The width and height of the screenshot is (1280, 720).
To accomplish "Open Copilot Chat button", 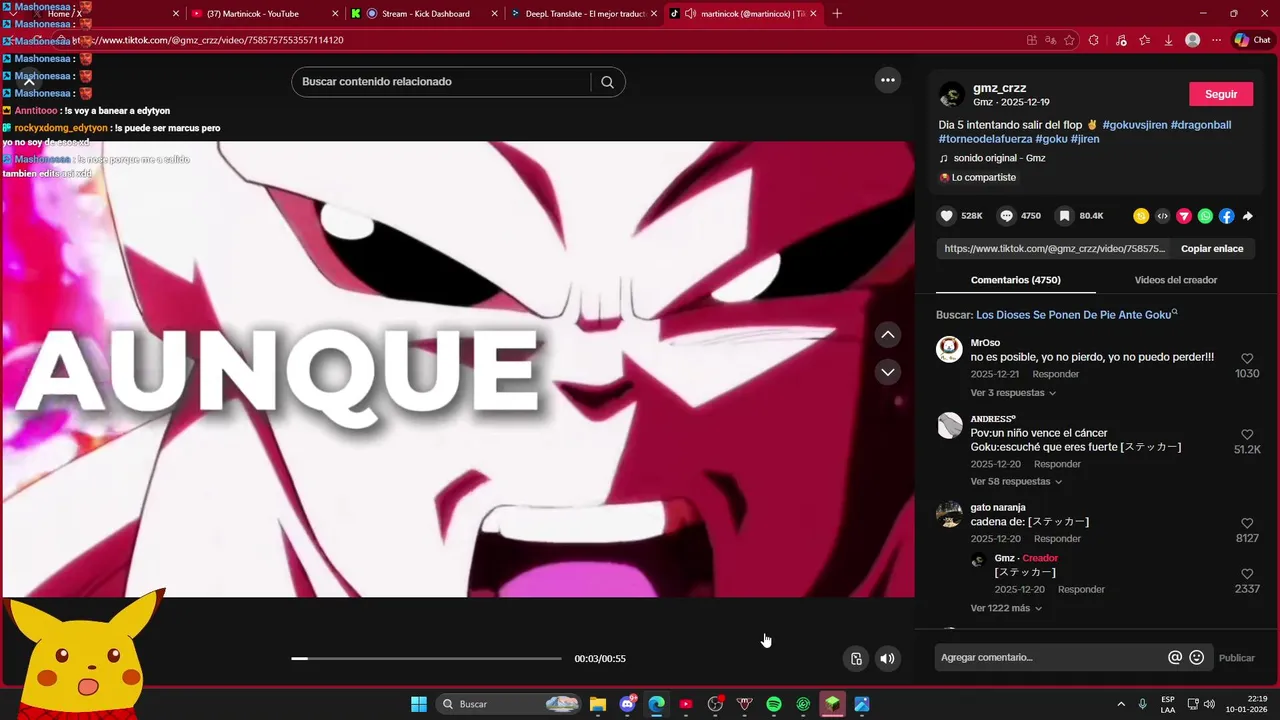I will (x=1253, y=40).
